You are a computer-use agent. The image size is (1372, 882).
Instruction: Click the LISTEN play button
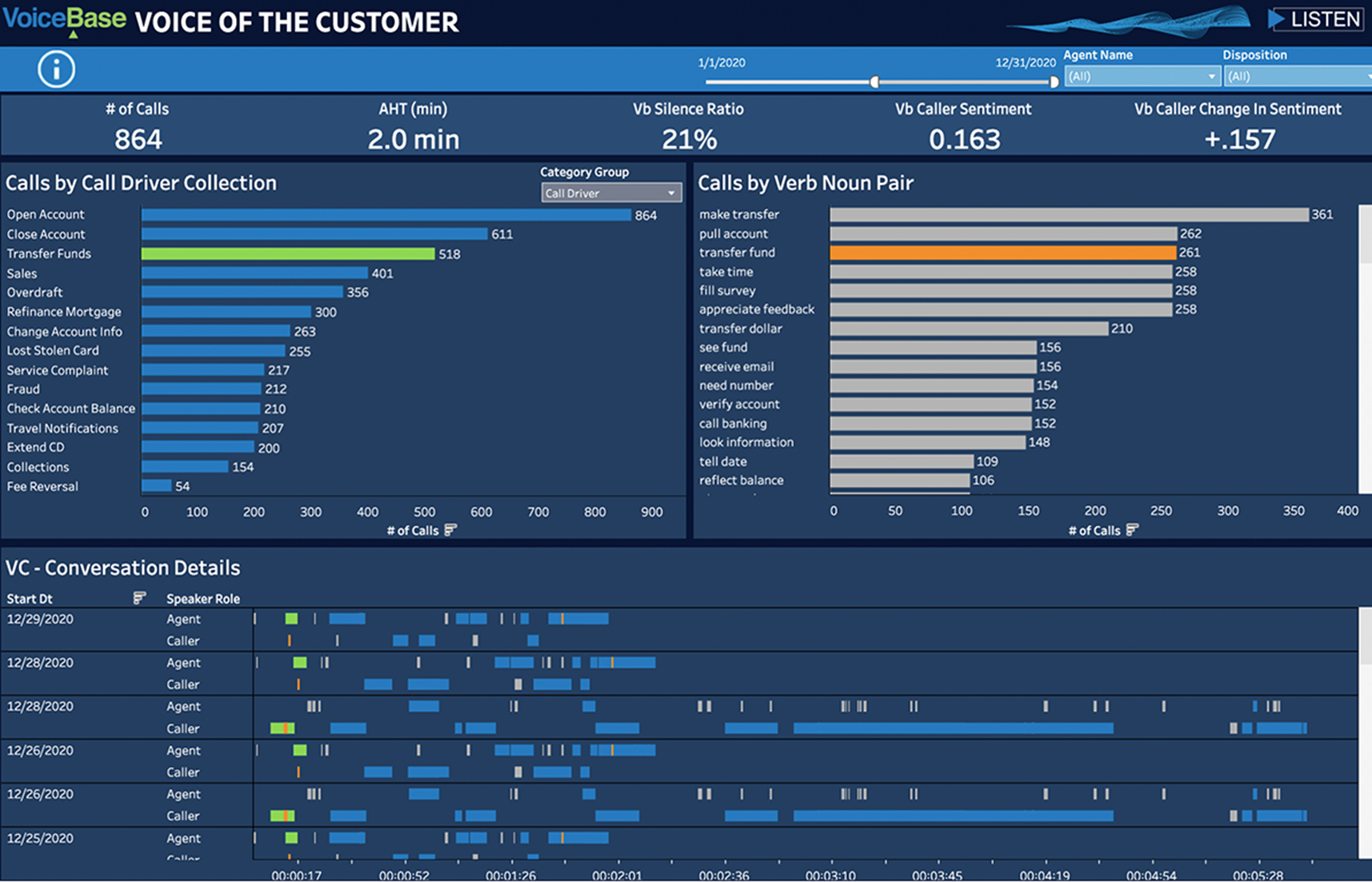coord(1315,19)
